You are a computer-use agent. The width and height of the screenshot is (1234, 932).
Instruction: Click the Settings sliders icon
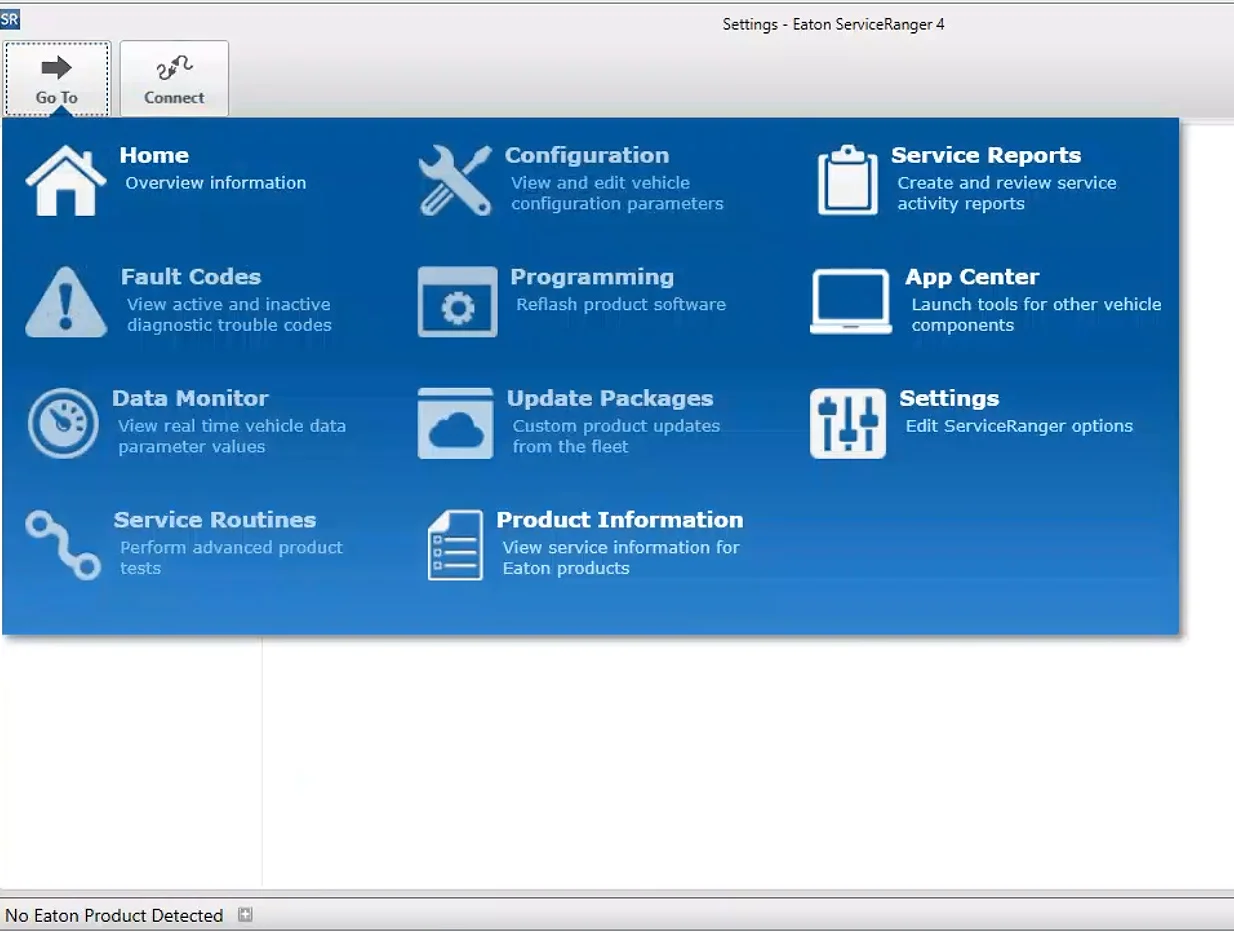pyautogui.click(x=847, y=423)
